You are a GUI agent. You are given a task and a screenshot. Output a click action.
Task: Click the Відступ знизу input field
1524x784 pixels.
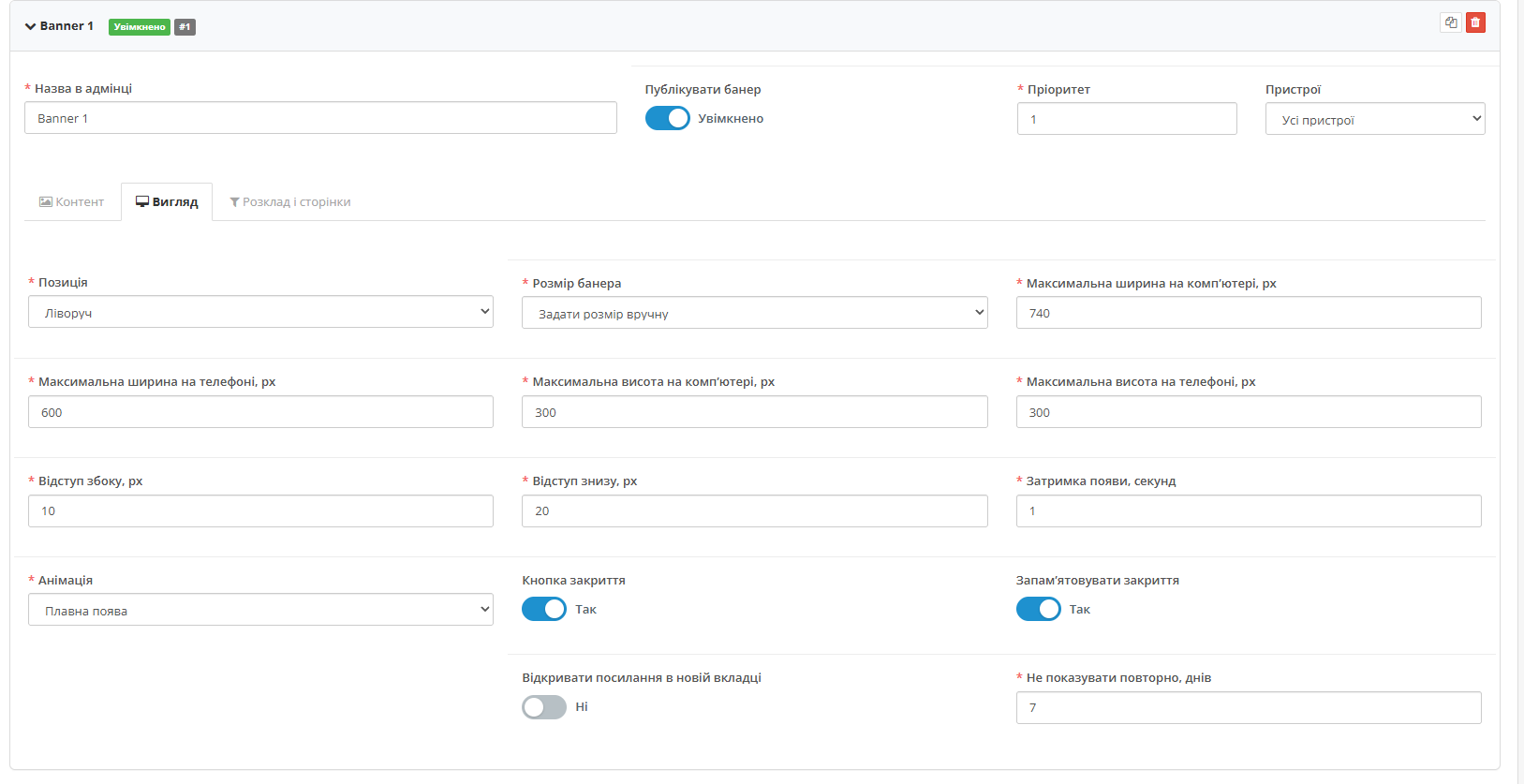(x=755, y=510)
